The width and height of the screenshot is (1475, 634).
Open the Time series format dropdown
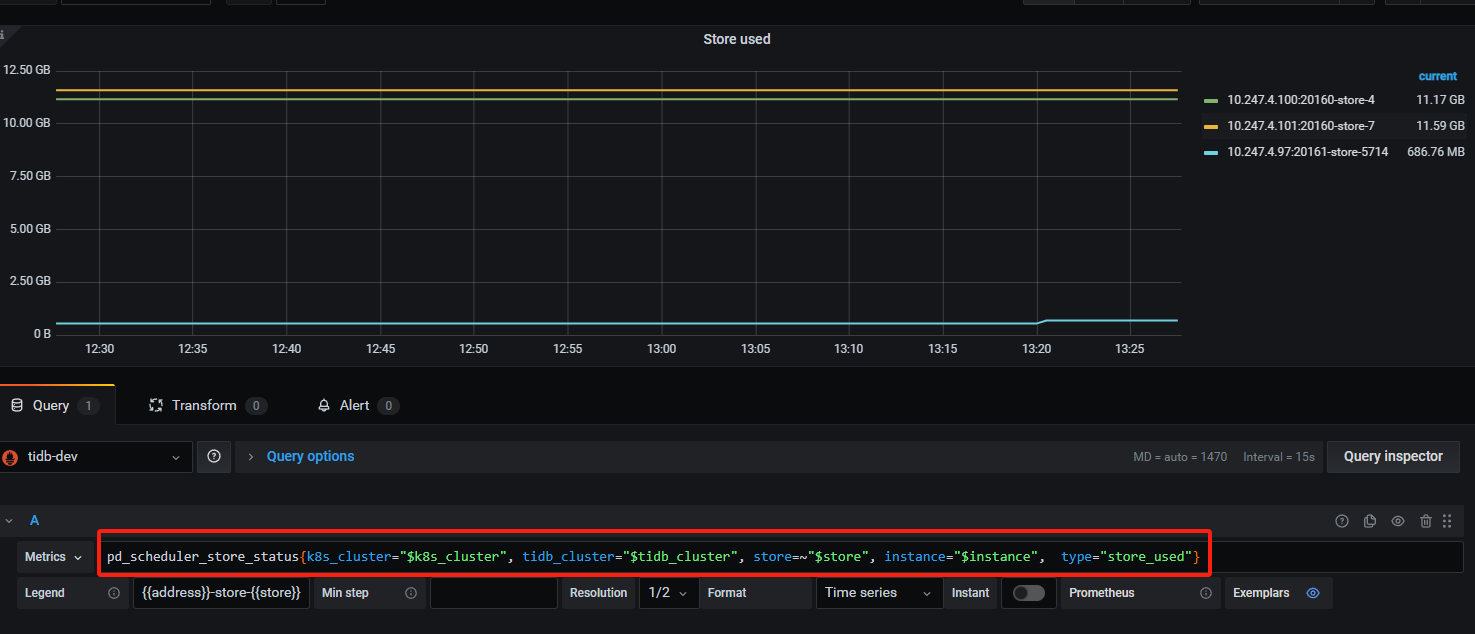(878, 593)
